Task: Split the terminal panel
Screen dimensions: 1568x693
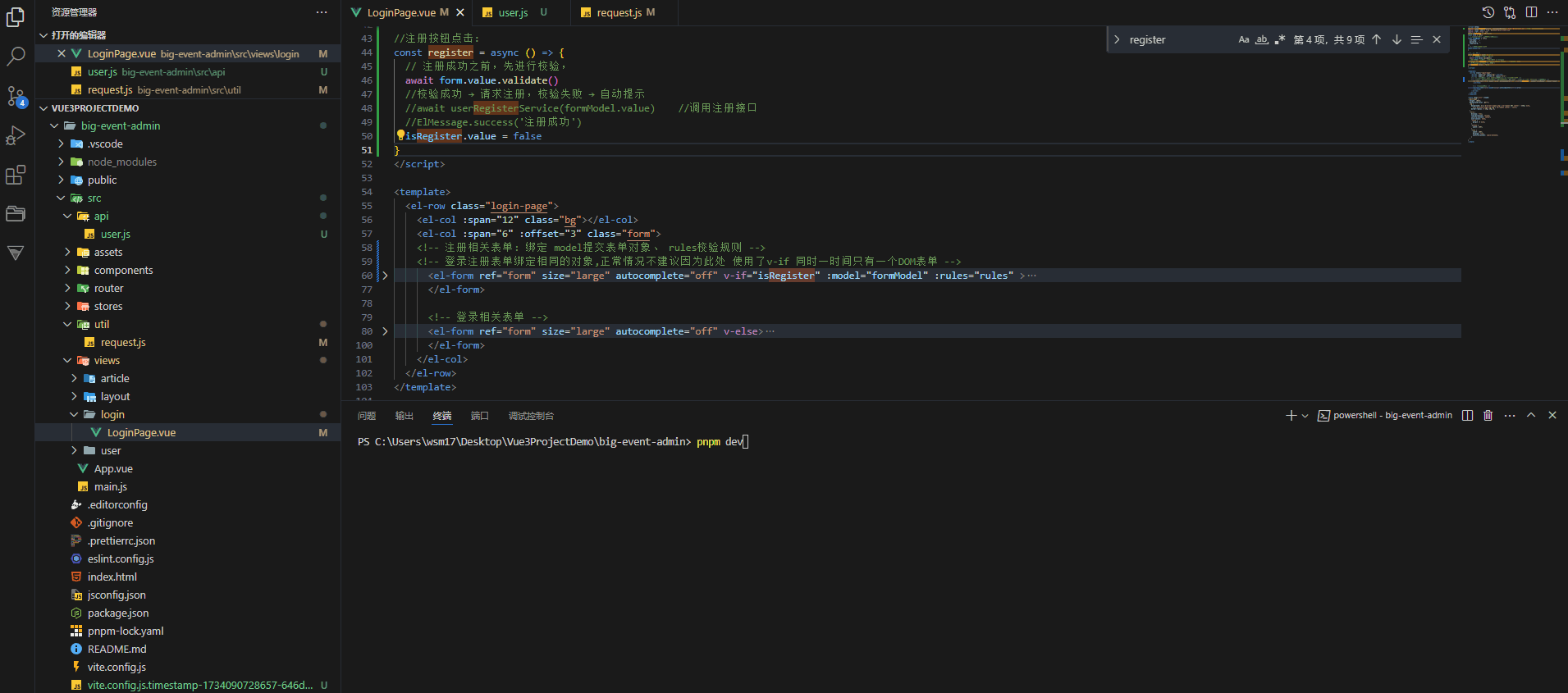Action: pyautogui.click(x=1468, y=416)
